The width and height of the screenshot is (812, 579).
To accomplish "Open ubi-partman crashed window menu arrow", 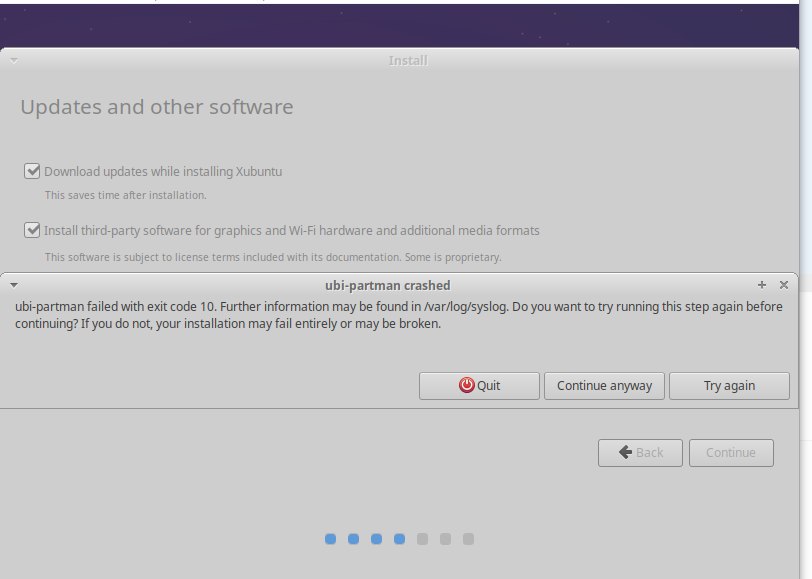I will [x=14, y=285].
